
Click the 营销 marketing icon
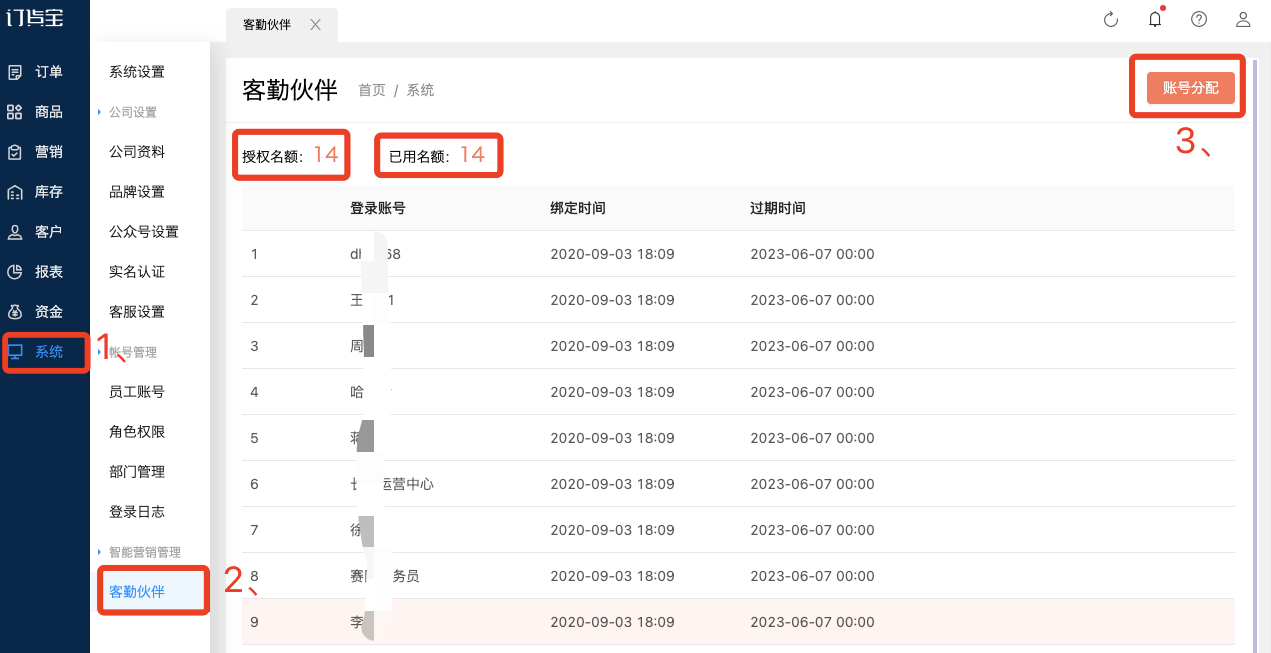click(15, 152)
